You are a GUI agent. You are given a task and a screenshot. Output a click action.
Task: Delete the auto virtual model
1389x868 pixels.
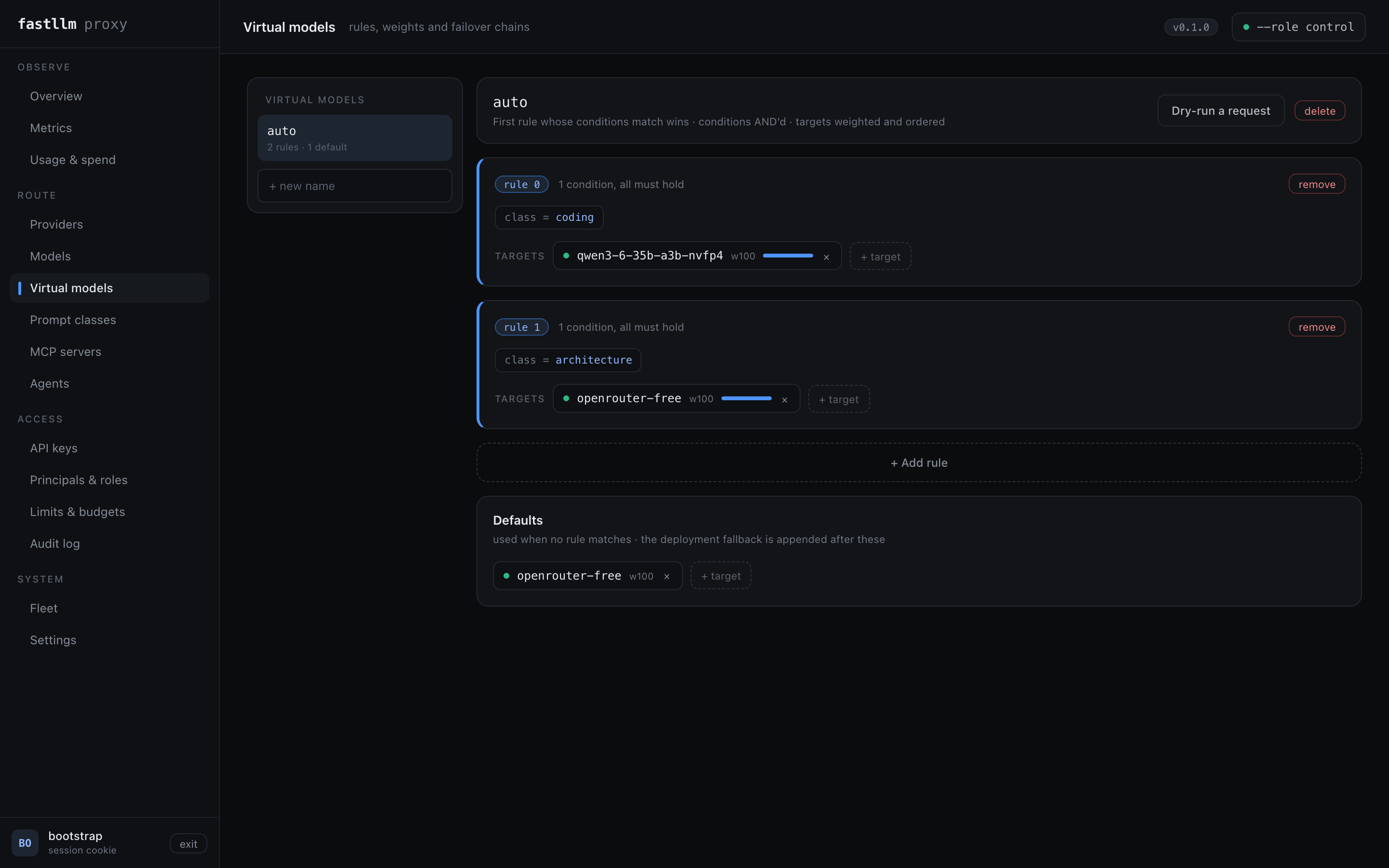[1320, 111]
